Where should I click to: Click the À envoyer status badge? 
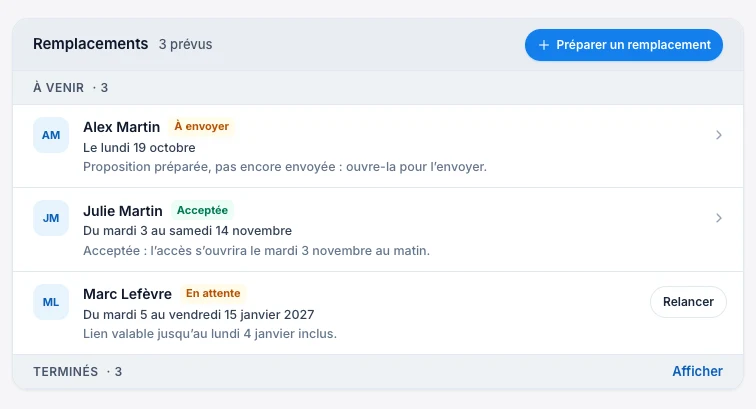pyautogui.click(x=202, y=126)
